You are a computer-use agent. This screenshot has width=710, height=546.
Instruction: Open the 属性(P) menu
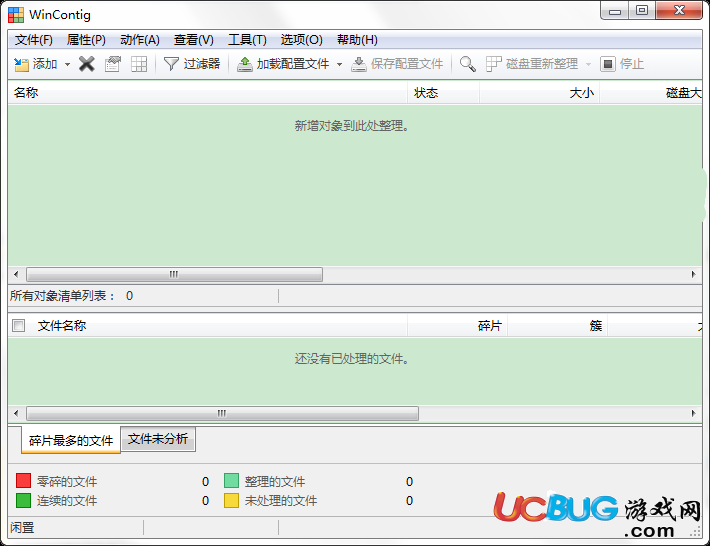click(86, 40)
